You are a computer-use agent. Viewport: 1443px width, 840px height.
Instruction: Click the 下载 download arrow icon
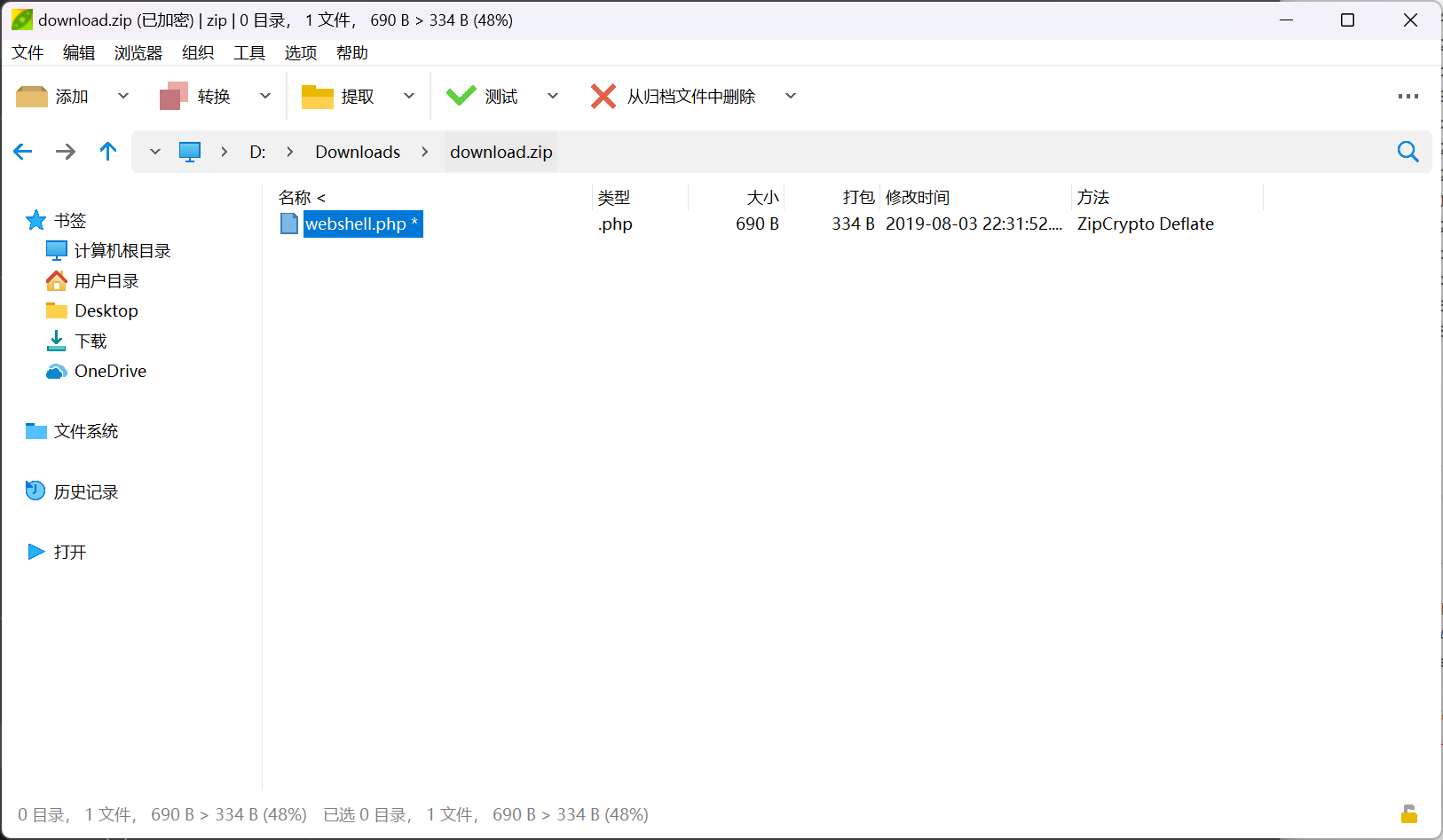57,341
